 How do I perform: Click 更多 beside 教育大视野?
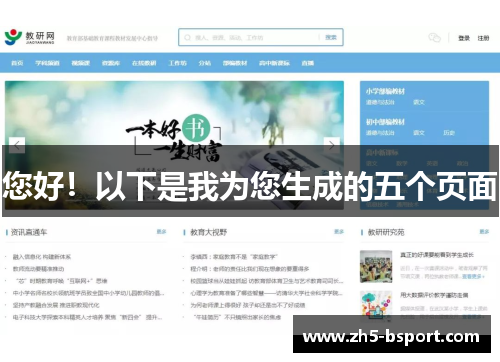click(x=339, y=231)
